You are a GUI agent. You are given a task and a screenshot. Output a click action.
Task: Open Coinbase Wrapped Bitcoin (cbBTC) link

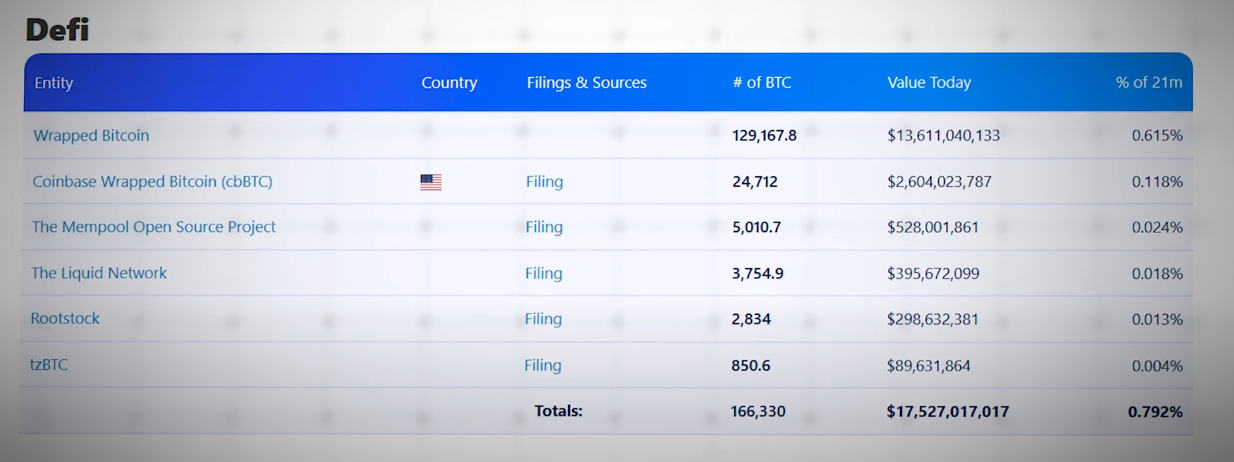152,181
